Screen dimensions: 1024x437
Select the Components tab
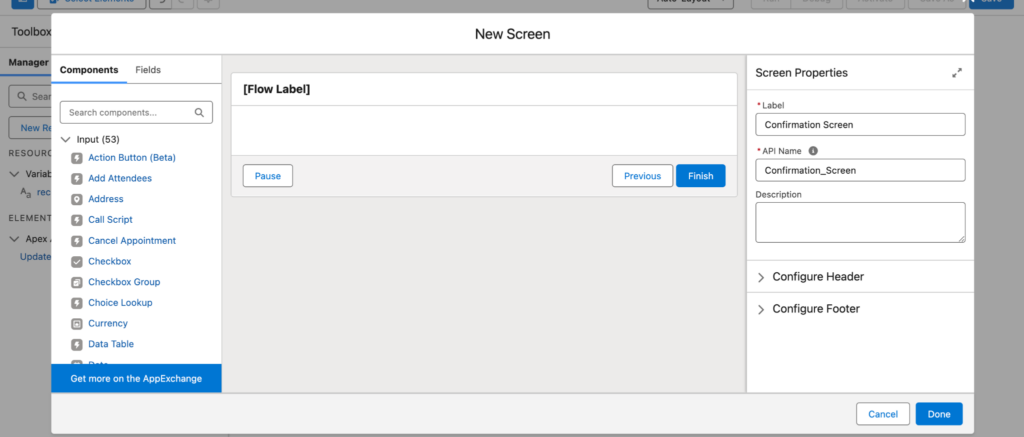[x=89, y=70]
